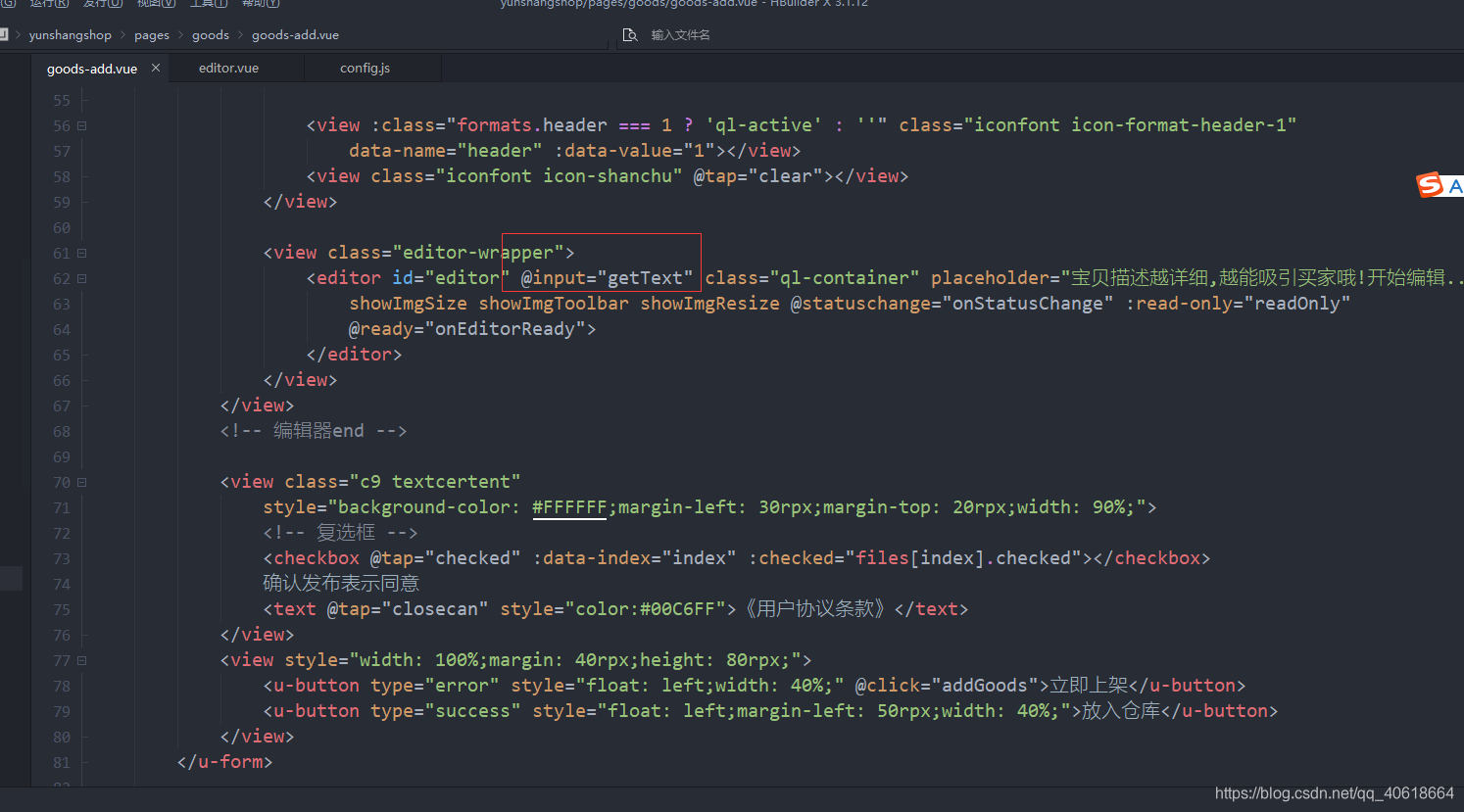Click the pages breadcrumb segment
The image size is (1464, 812).
(152, 35)
